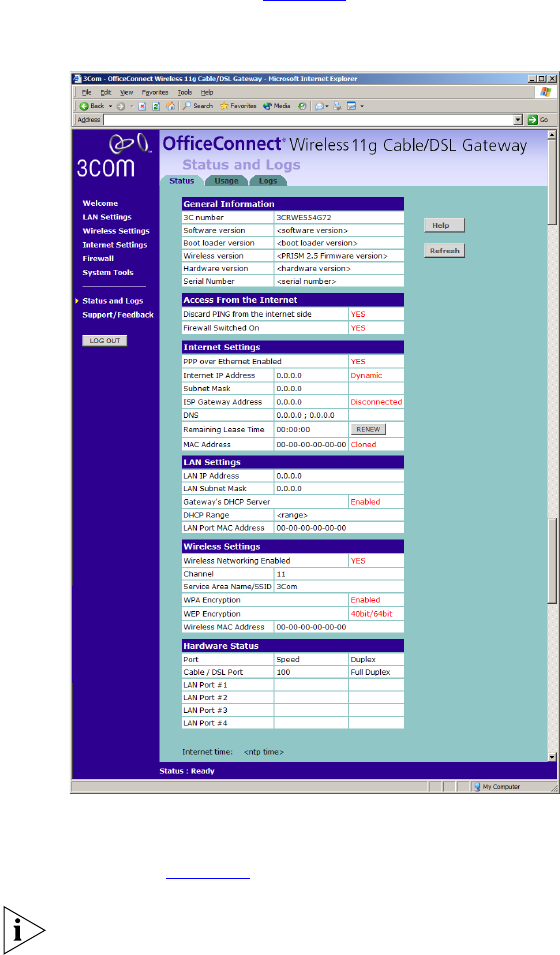The image size is (560, 955).
Task: Open the Search pane from the toolbar
Action: [x=197, y=106]
